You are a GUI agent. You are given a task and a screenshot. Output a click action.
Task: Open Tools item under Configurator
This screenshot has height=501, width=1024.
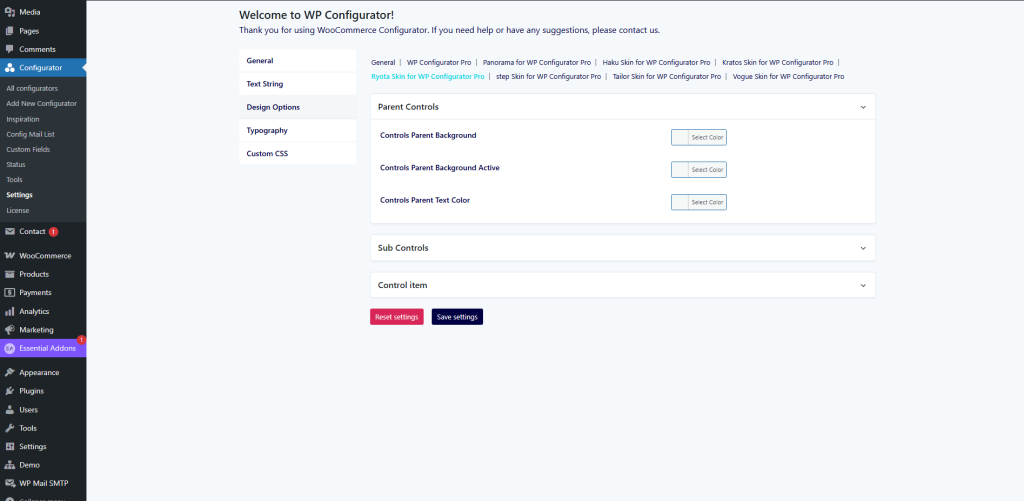click(14, 180)
